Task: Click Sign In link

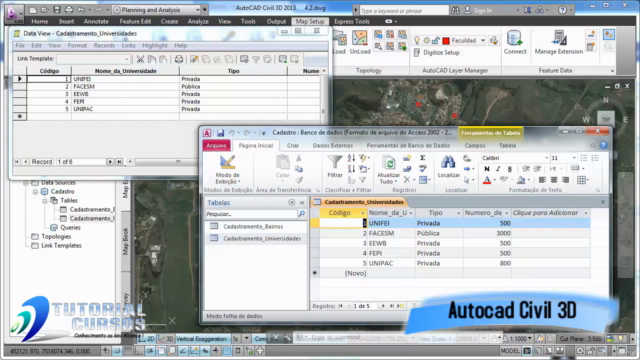Action: [x=483, y=11]
